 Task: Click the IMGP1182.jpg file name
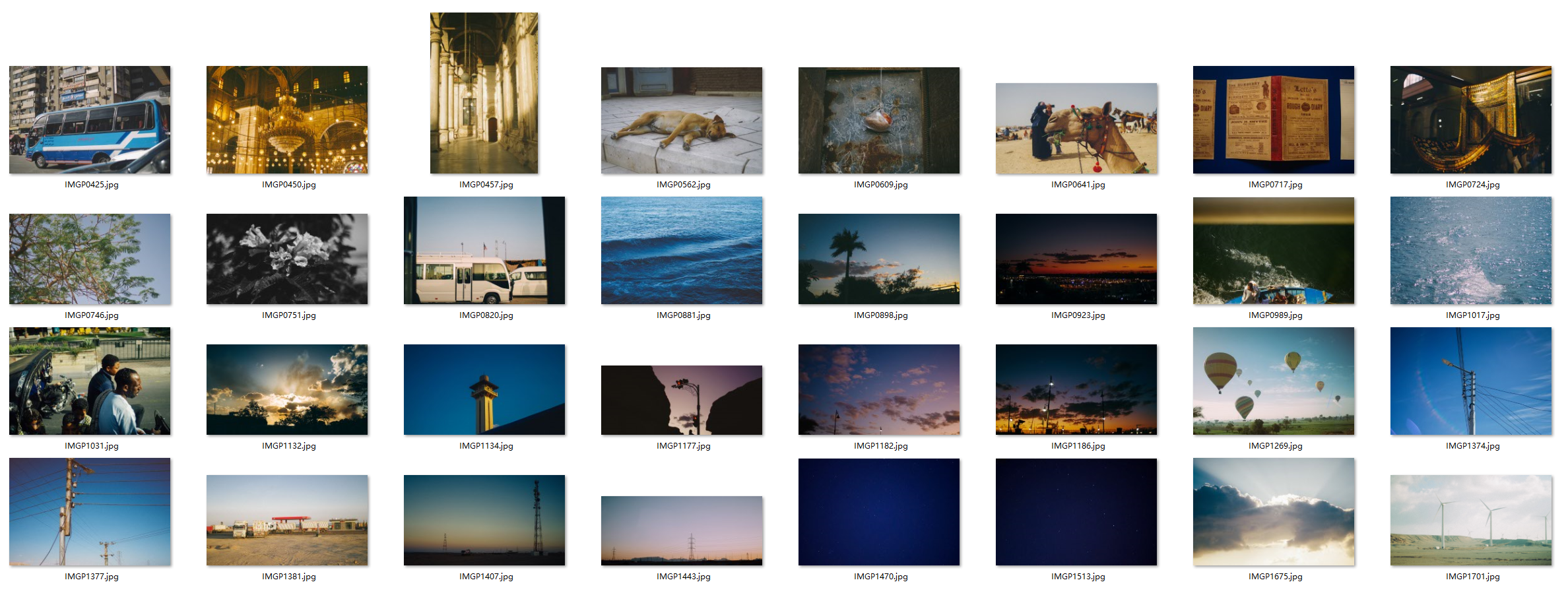tap(881, 446)
